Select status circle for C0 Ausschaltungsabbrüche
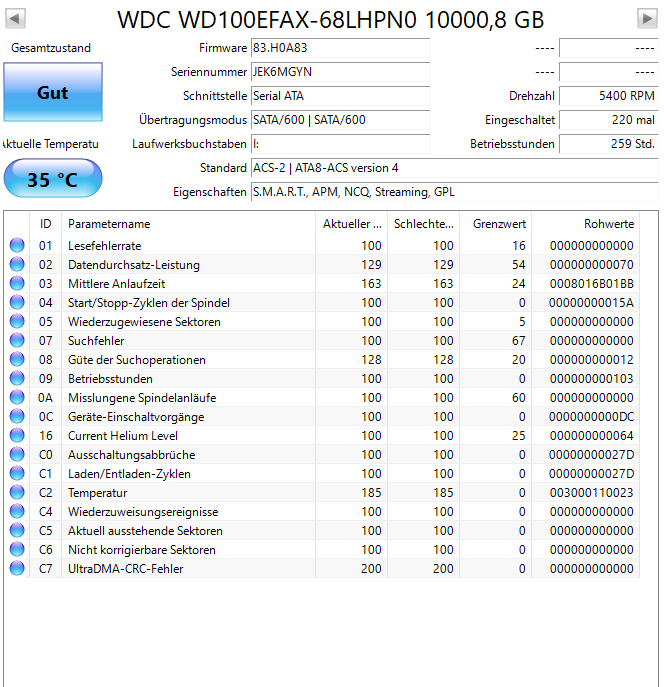Image resolution: width=664 pixels, height=687 pixels. (x=17, y=454)
